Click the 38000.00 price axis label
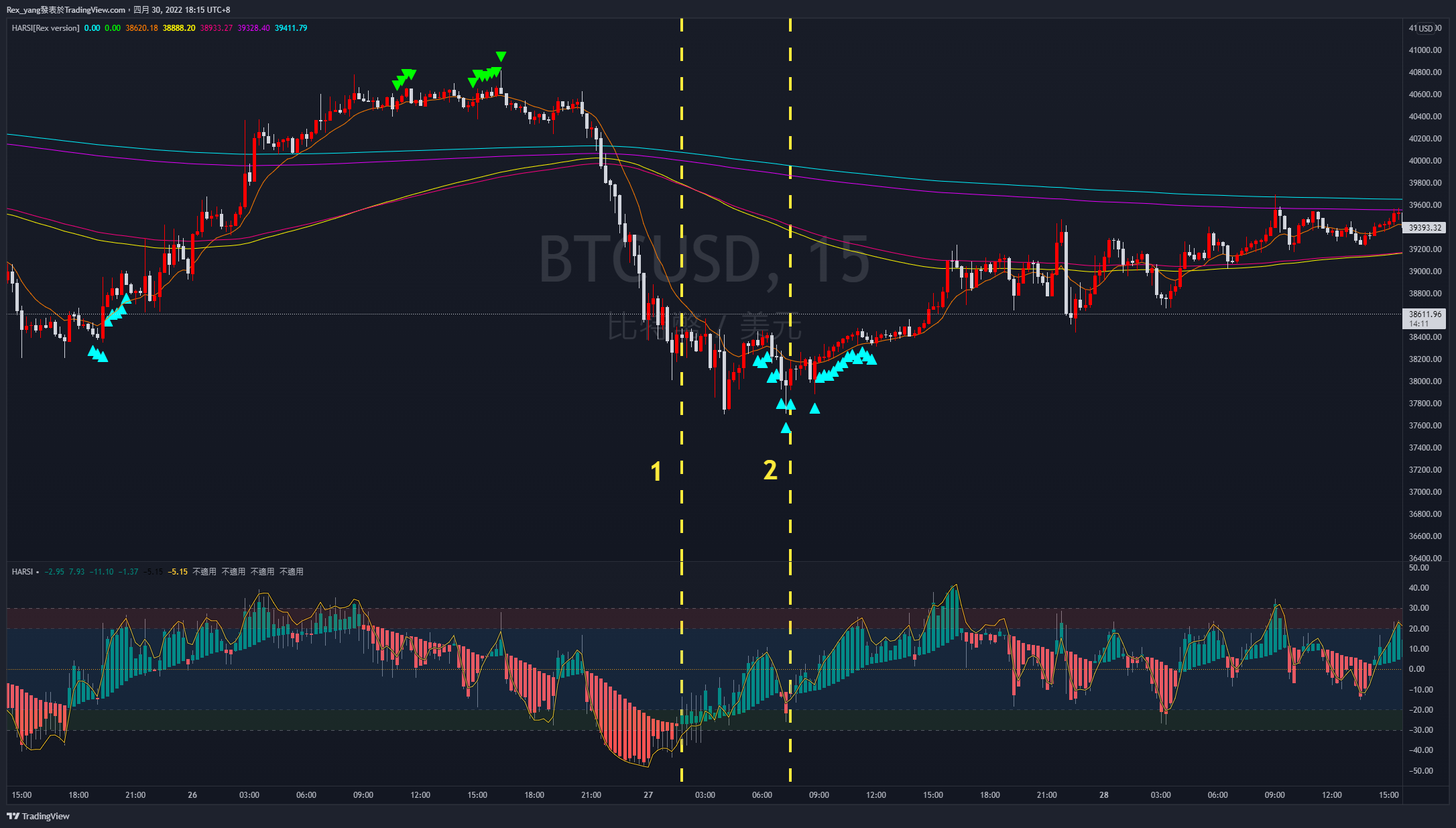 (x=1425, y=381)
